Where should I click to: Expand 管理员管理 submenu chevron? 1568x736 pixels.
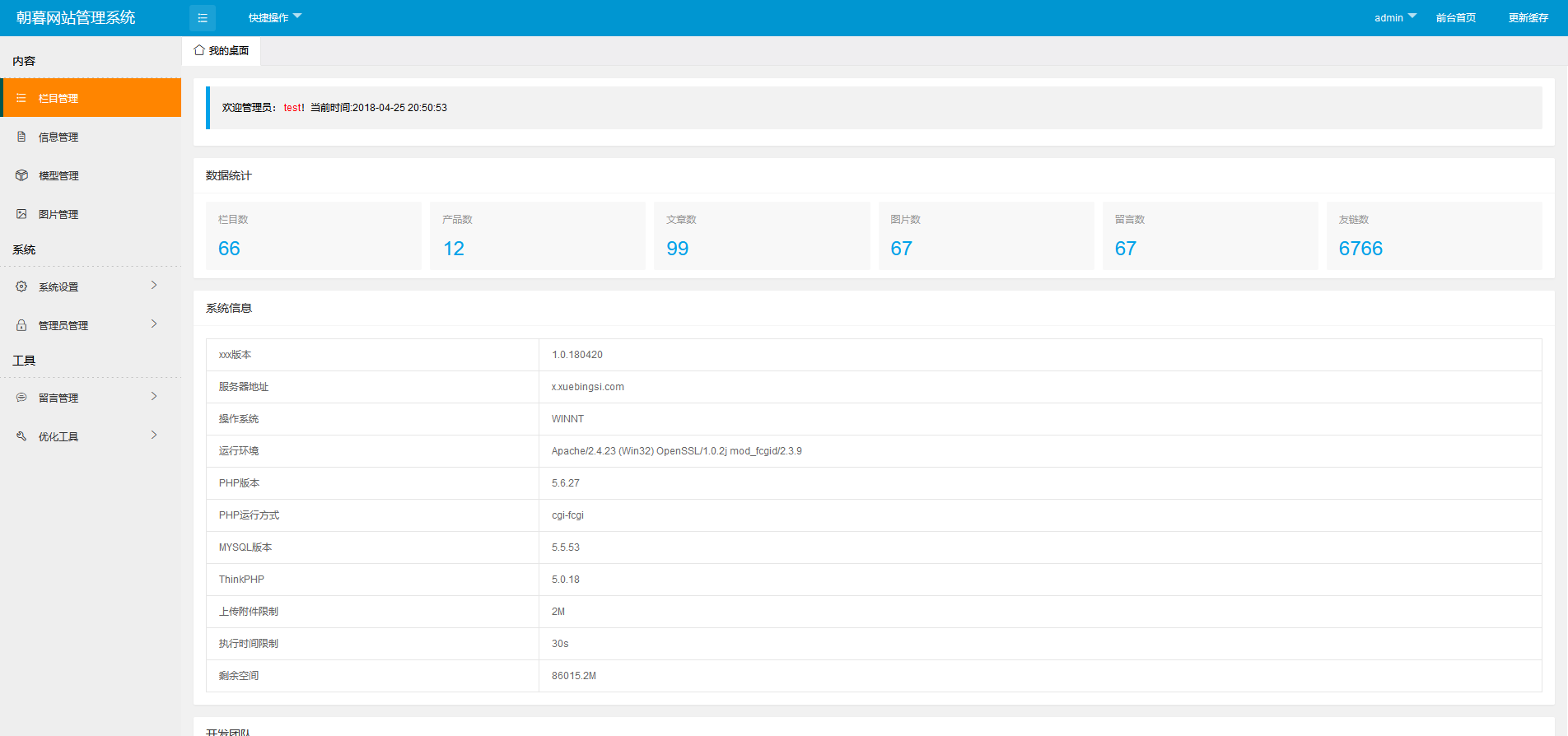pos(154,324)
